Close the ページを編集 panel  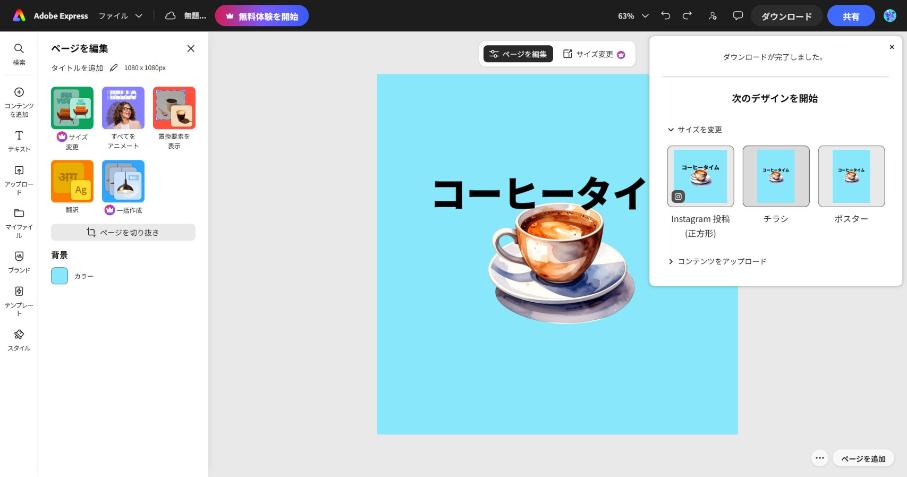tap(191, 49)
